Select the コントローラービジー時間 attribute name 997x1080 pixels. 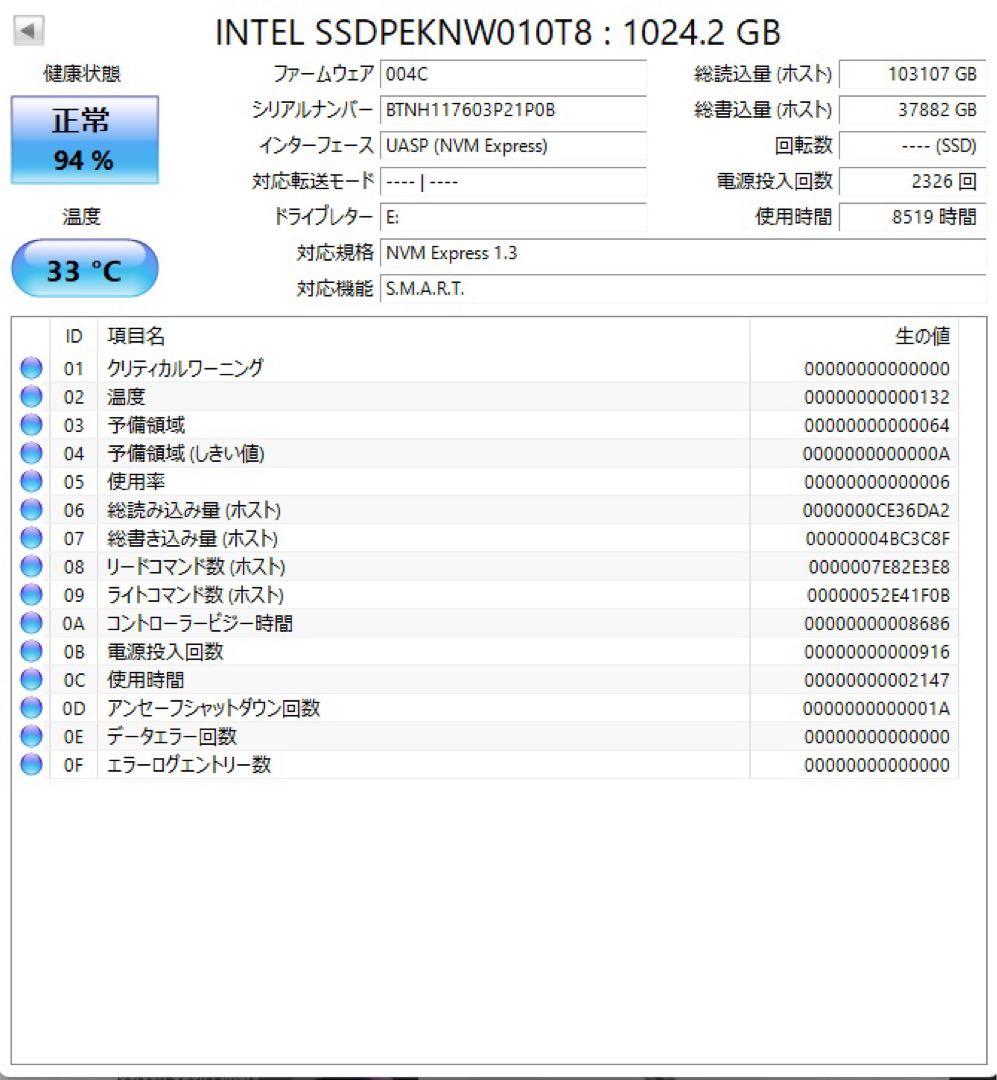(199, 623)
